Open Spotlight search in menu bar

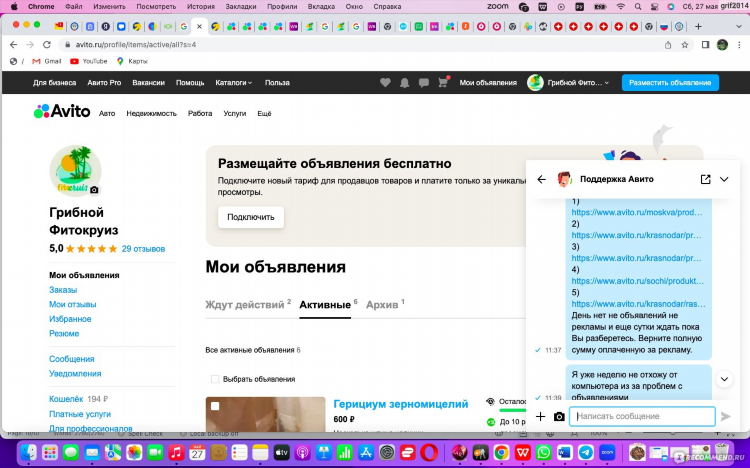pos(638,7)
